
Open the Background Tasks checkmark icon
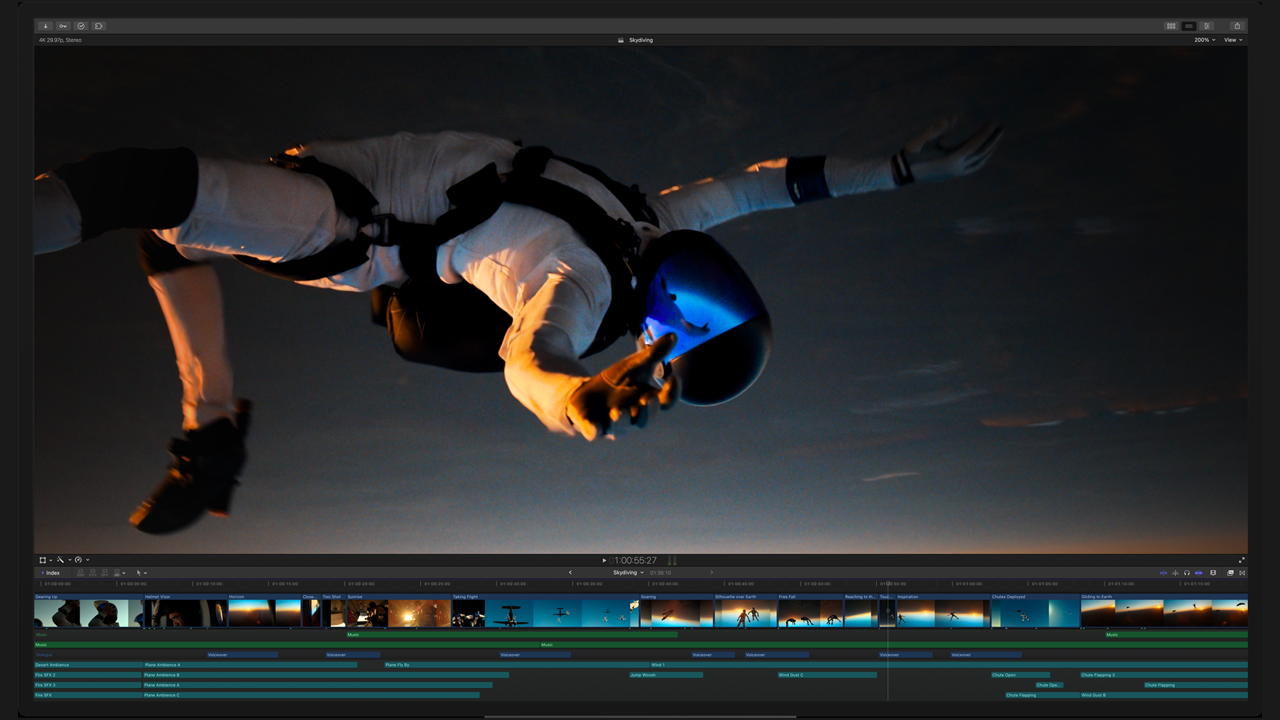pyautogui.click(x=81, y=26)
